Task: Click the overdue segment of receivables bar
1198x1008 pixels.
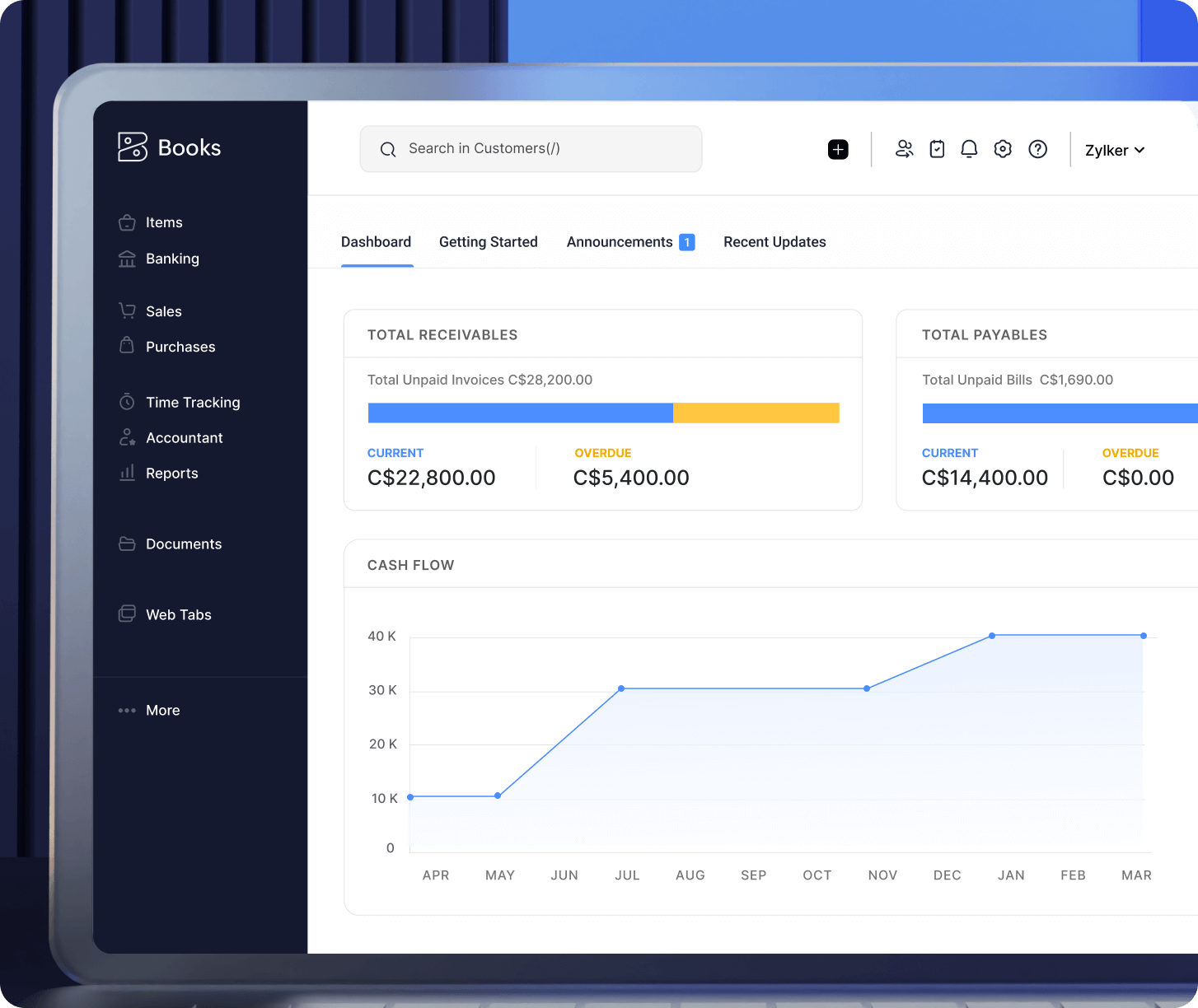Action: pyautogui.click(x=756, y=413)
